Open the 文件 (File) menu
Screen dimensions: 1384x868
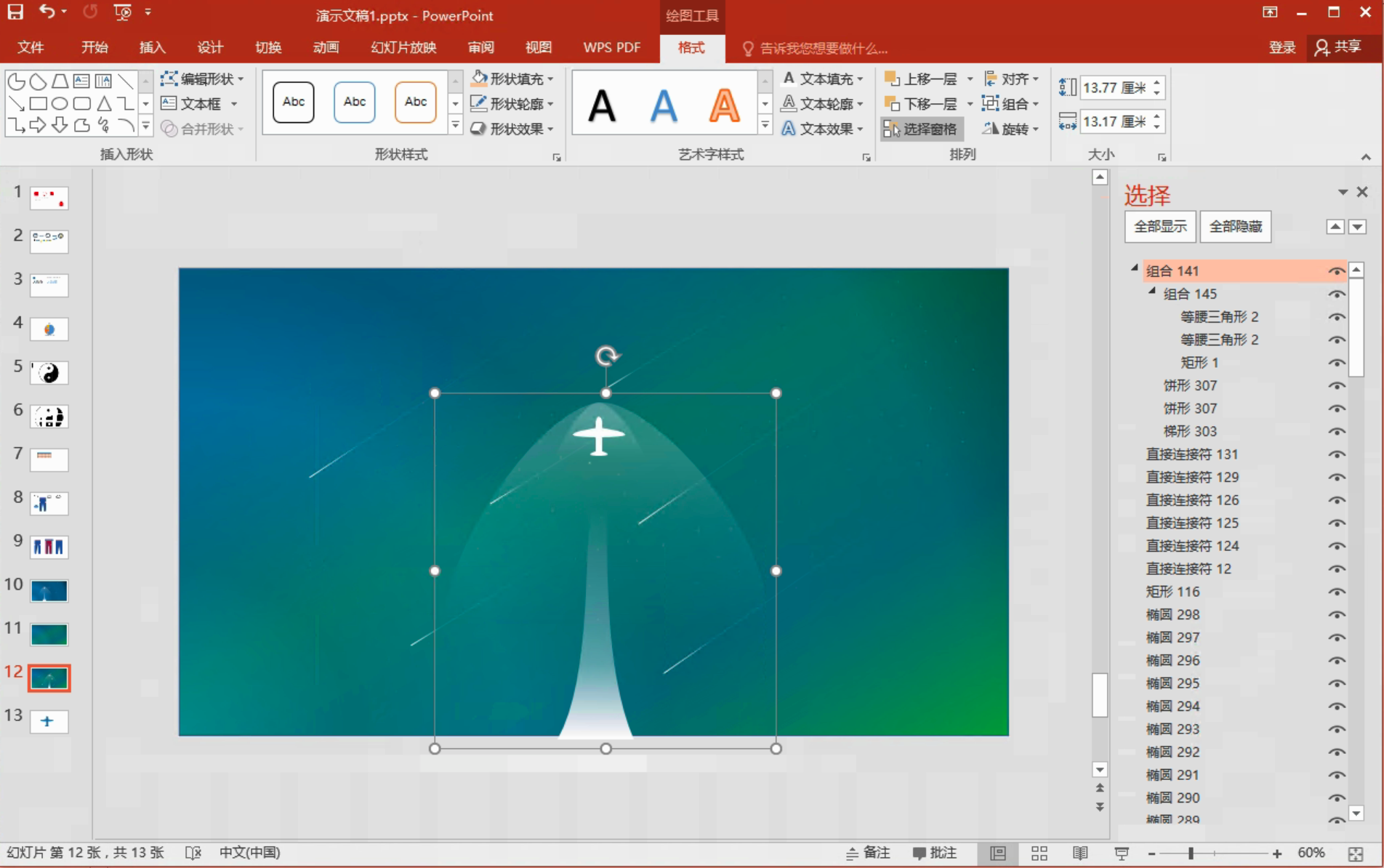pyautogui.click(x=31, y=47)
